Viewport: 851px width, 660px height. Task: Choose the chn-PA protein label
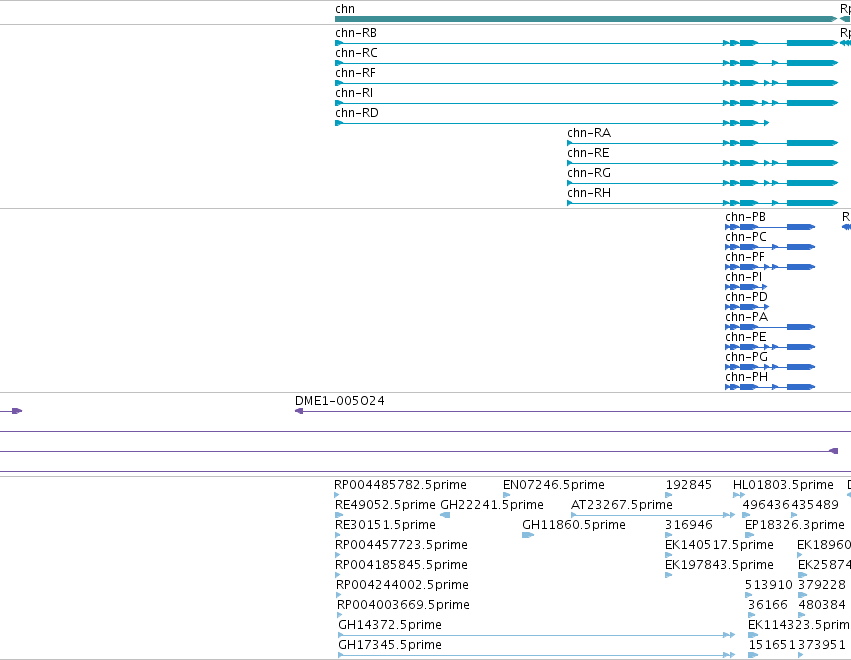tap(746, 317)
